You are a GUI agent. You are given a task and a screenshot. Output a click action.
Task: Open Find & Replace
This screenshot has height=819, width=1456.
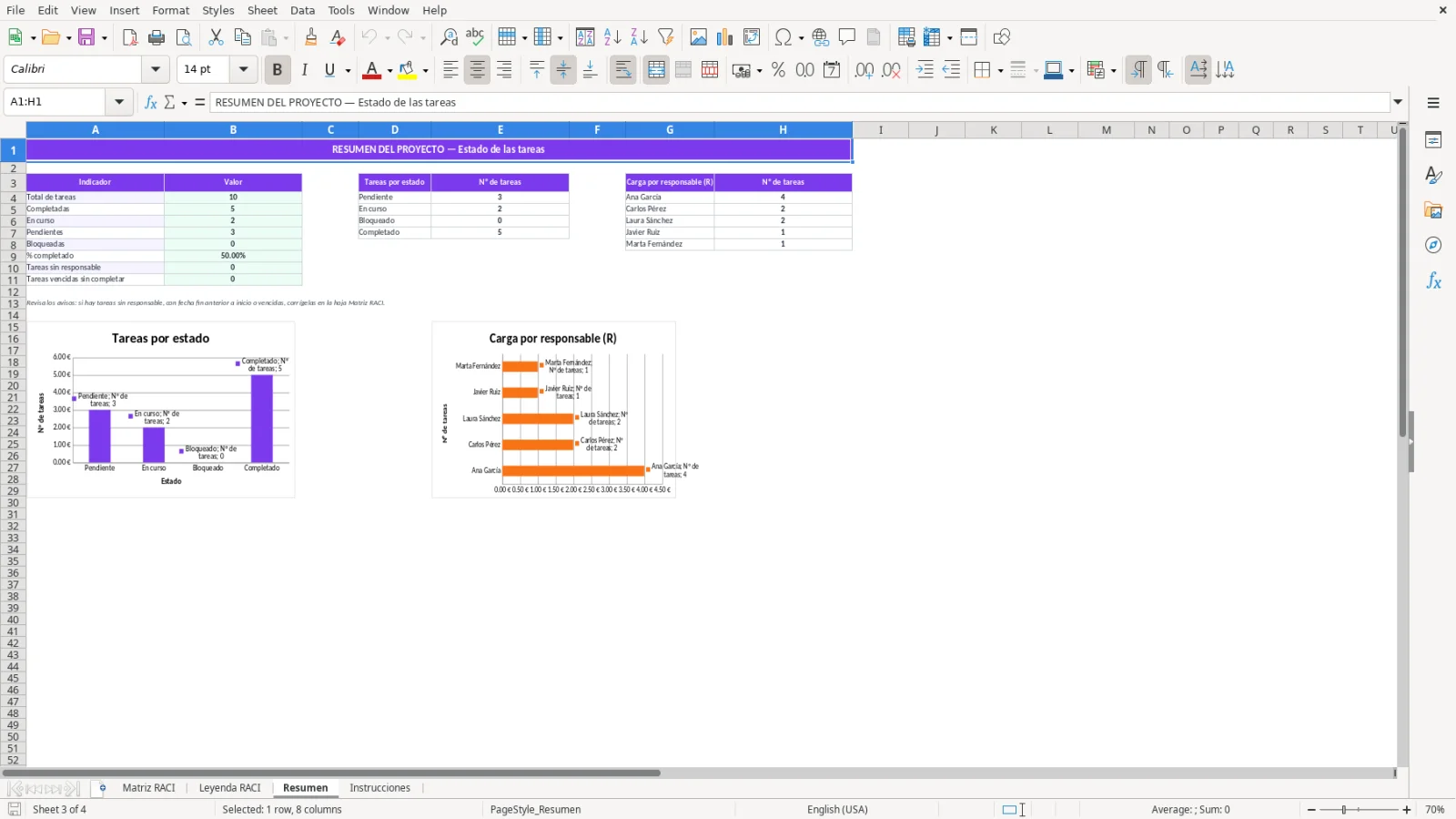pos(449,37)
